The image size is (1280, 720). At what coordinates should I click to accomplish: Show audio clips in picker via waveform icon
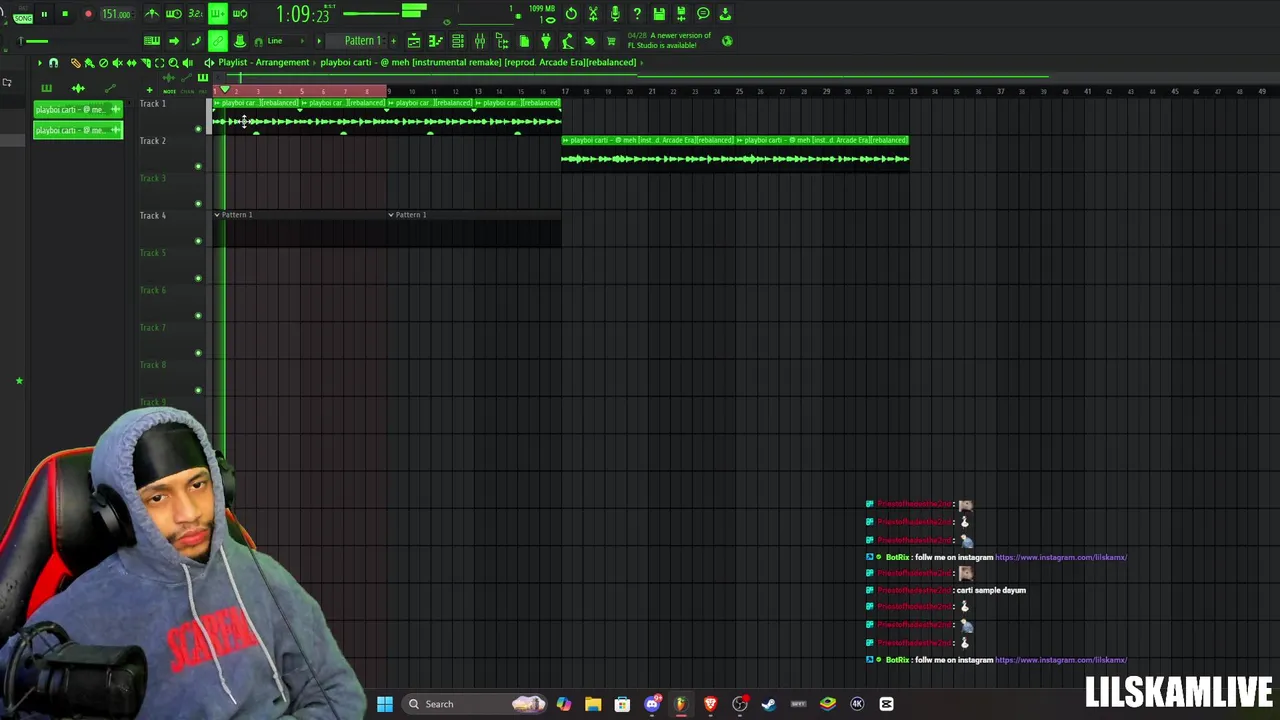[x=78, y=88]
